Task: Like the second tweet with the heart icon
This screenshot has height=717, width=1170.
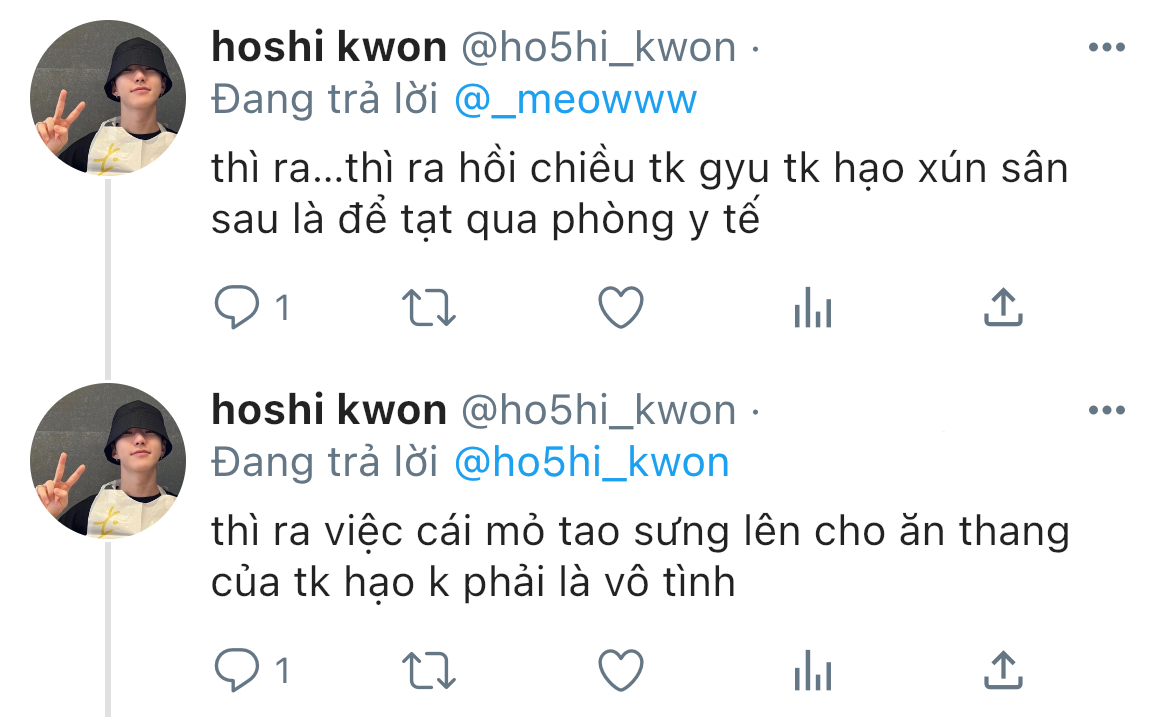Action: 621,670
